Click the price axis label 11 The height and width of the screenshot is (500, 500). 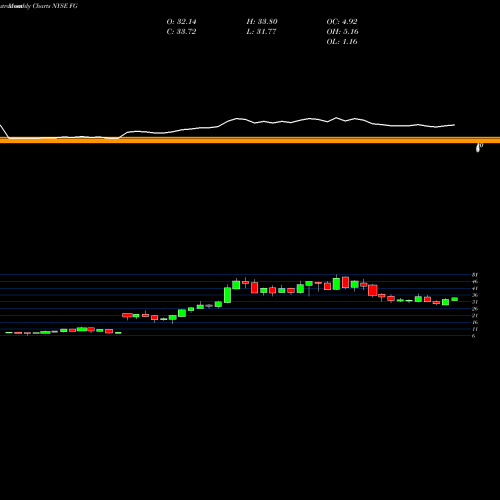click(475, 329)
